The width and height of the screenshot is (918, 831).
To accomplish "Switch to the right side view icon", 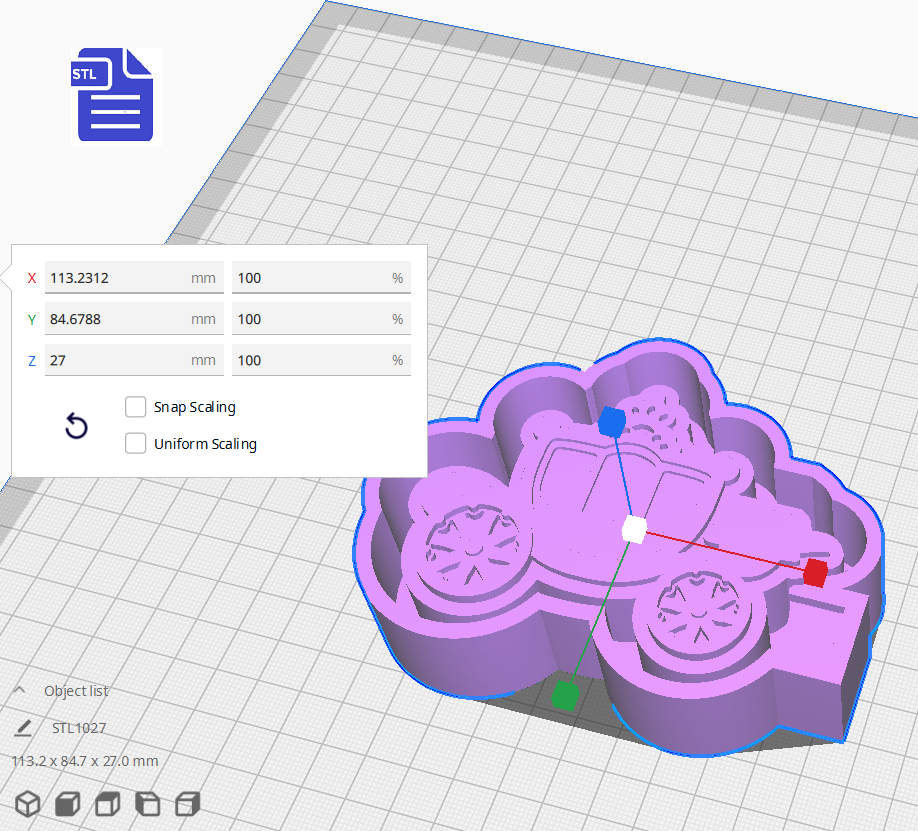I will click(x=187, y=803).
